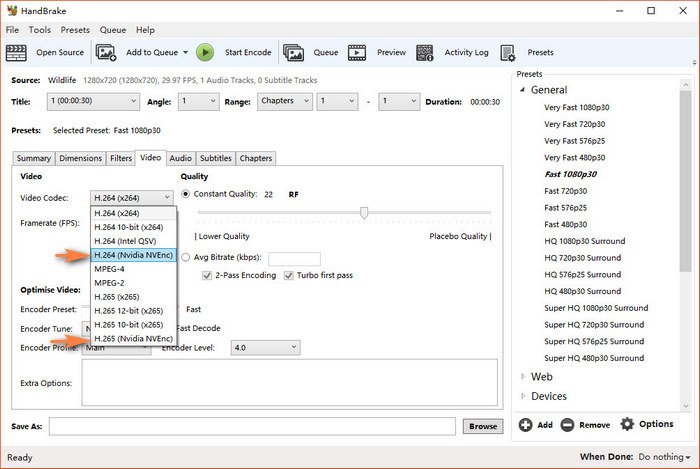Screen dimensions: 700x469
Task: Select Avg Bitrate radio button
Action: 186,257
